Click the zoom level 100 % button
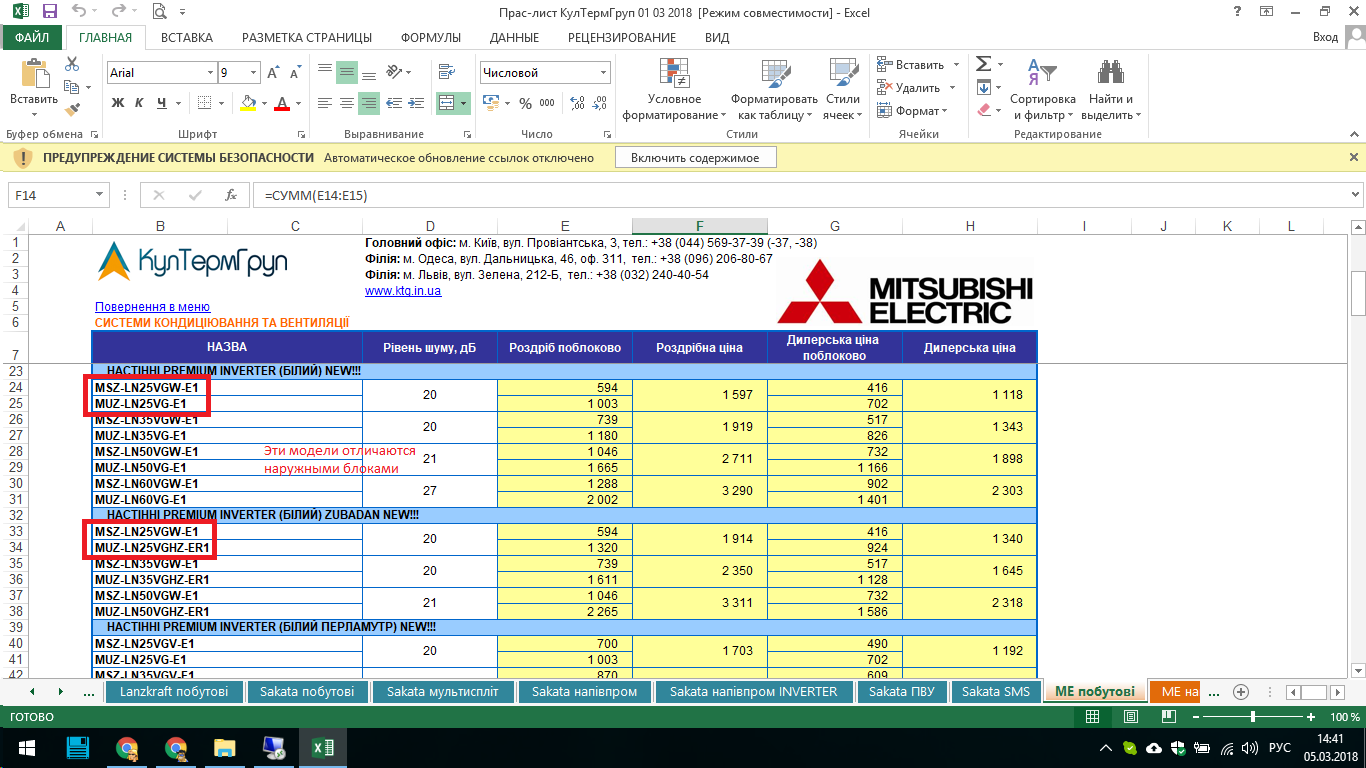Viewport: 1366px width, 768px height. [1345, 717]
